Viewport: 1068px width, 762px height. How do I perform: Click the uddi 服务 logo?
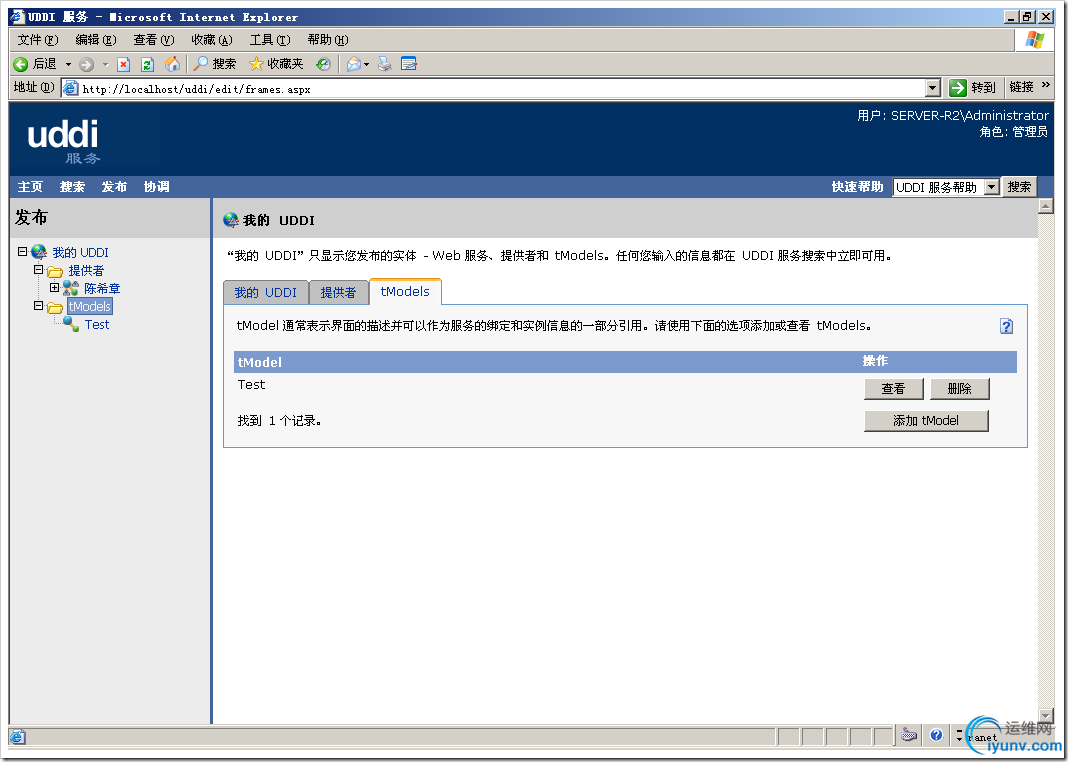63,142
